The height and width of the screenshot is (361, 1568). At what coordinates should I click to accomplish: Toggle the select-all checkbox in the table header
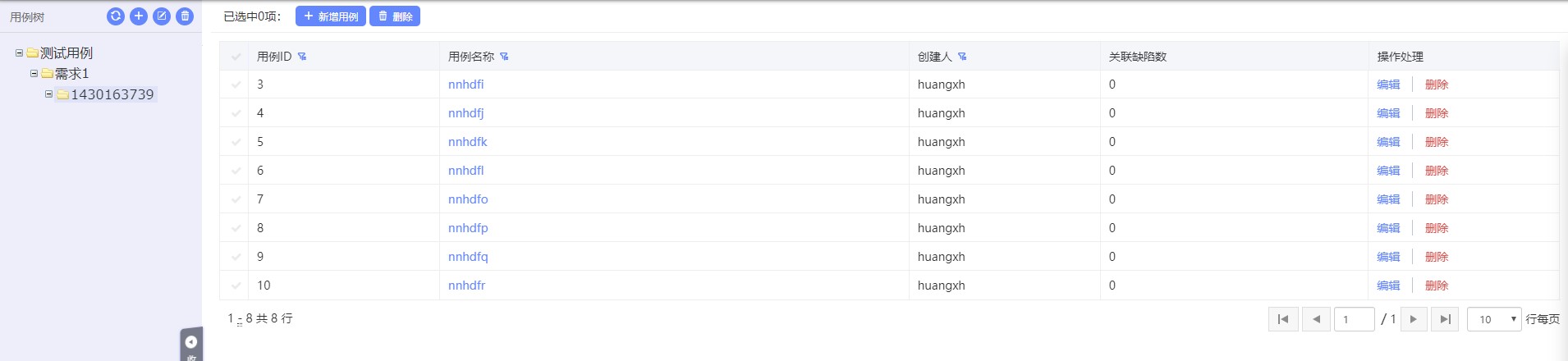pyautogui.click(x=236, y=57)
